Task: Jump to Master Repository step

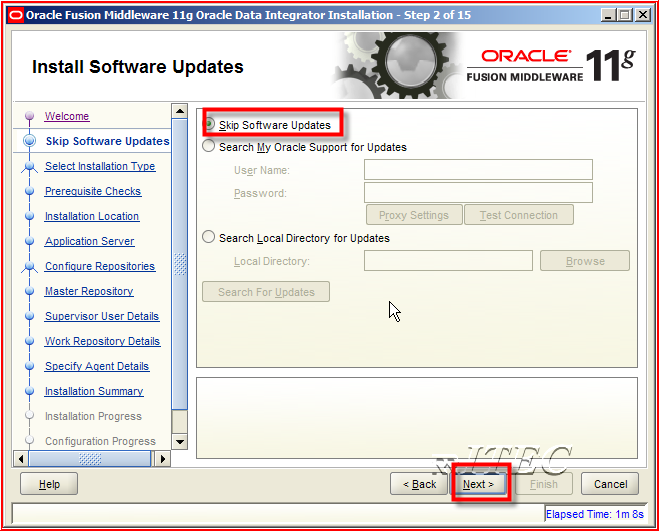Action: coord(89,291)
